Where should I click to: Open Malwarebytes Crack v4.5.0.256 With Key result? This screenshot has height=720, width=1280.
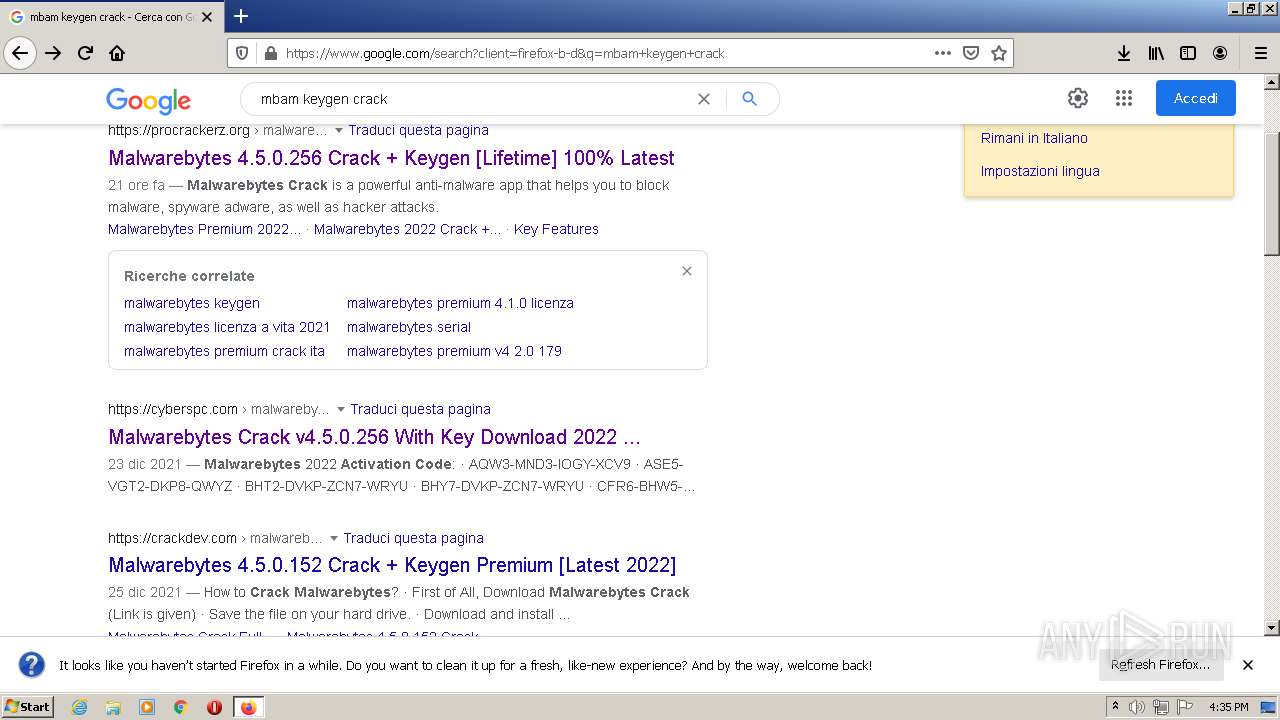pos(374,437)
